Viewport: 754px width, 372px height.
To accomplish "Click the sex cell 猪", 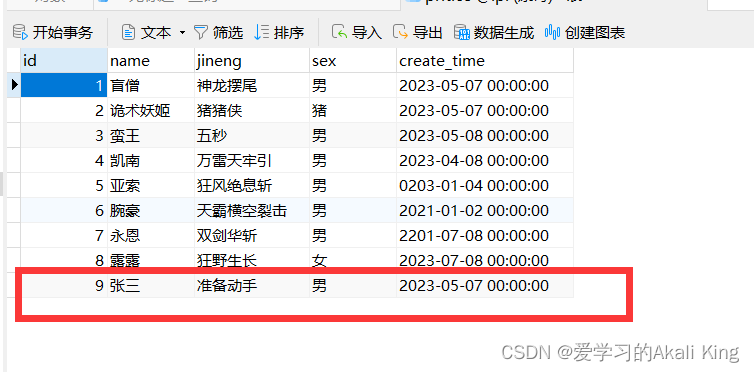I will [x=353, y=111].
